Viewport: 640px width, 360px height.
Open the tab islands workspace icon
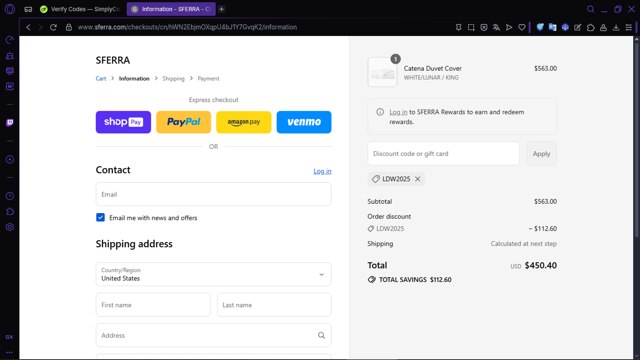tap(28, 9)
